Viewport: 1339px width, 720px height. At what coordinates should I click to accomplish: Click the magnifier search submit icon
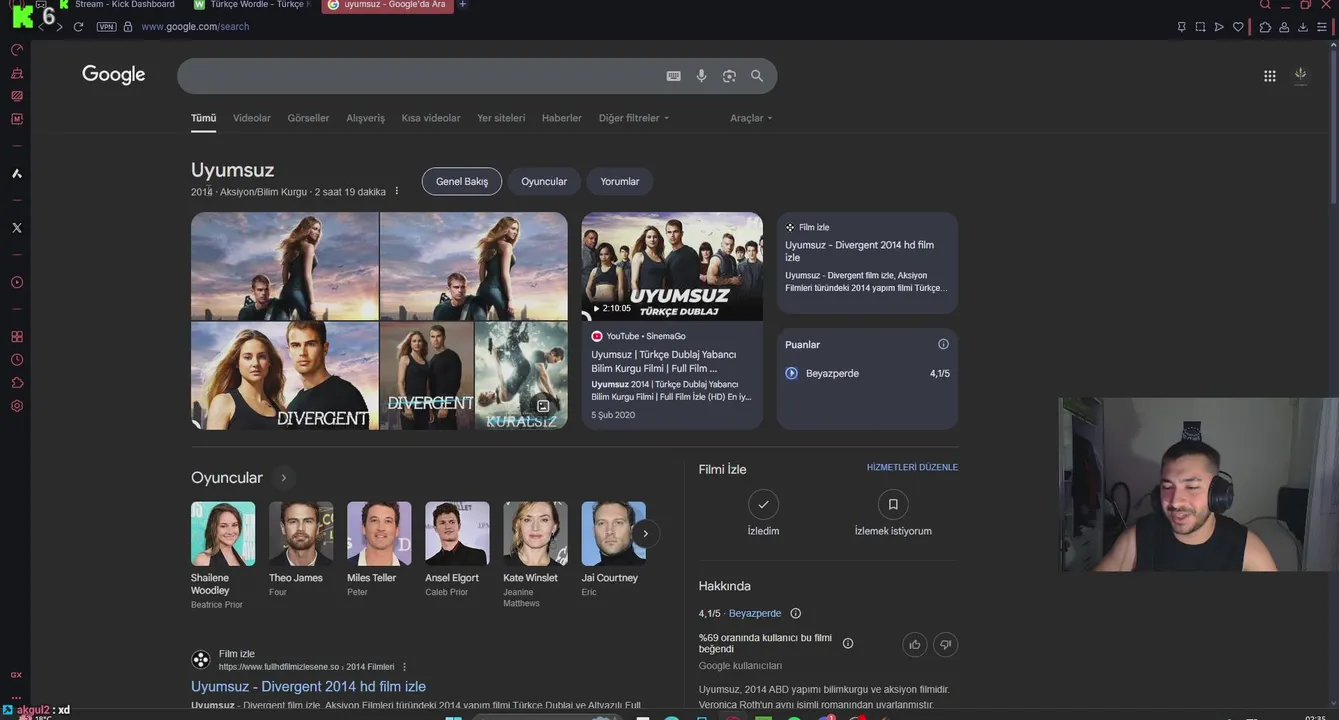pyautogui.click(x=757, y=76)
